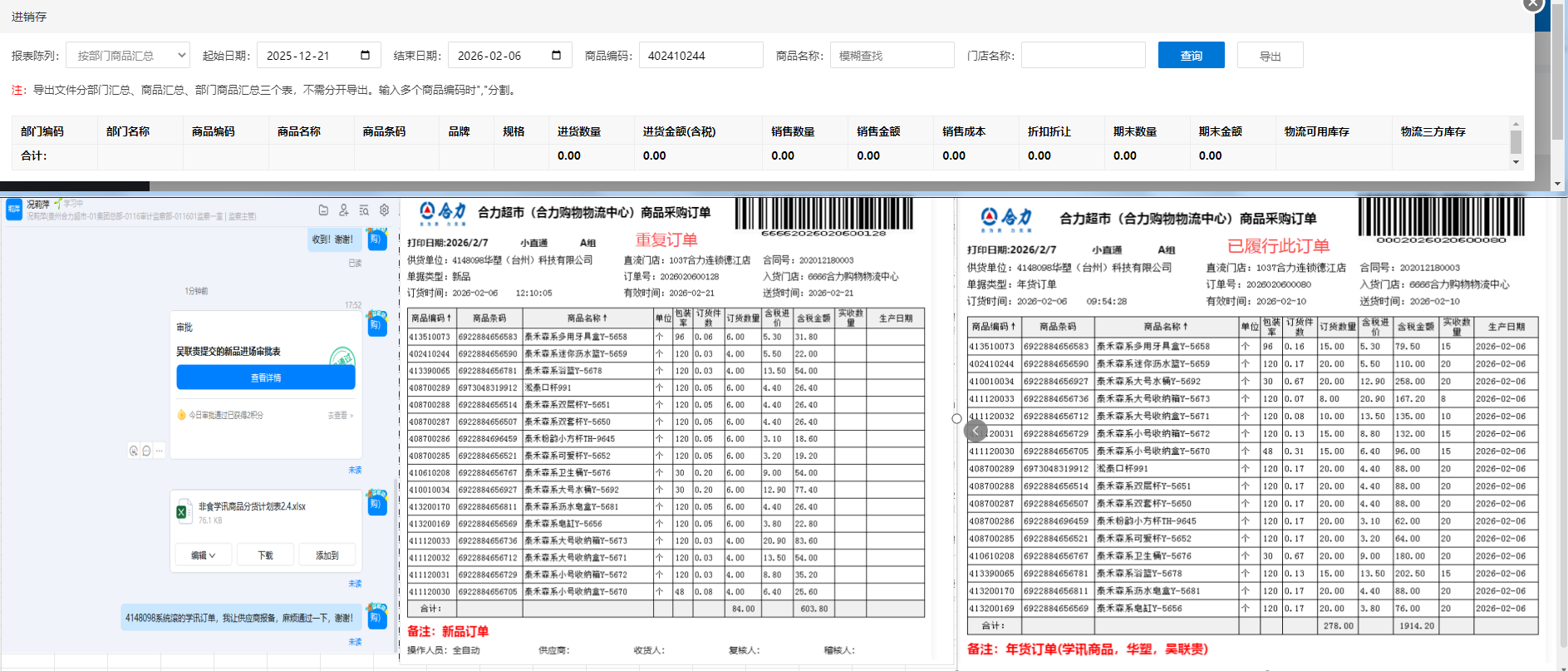
Task: Open chat history search icon
Action: pyautogui.click(x=364, y=210)
